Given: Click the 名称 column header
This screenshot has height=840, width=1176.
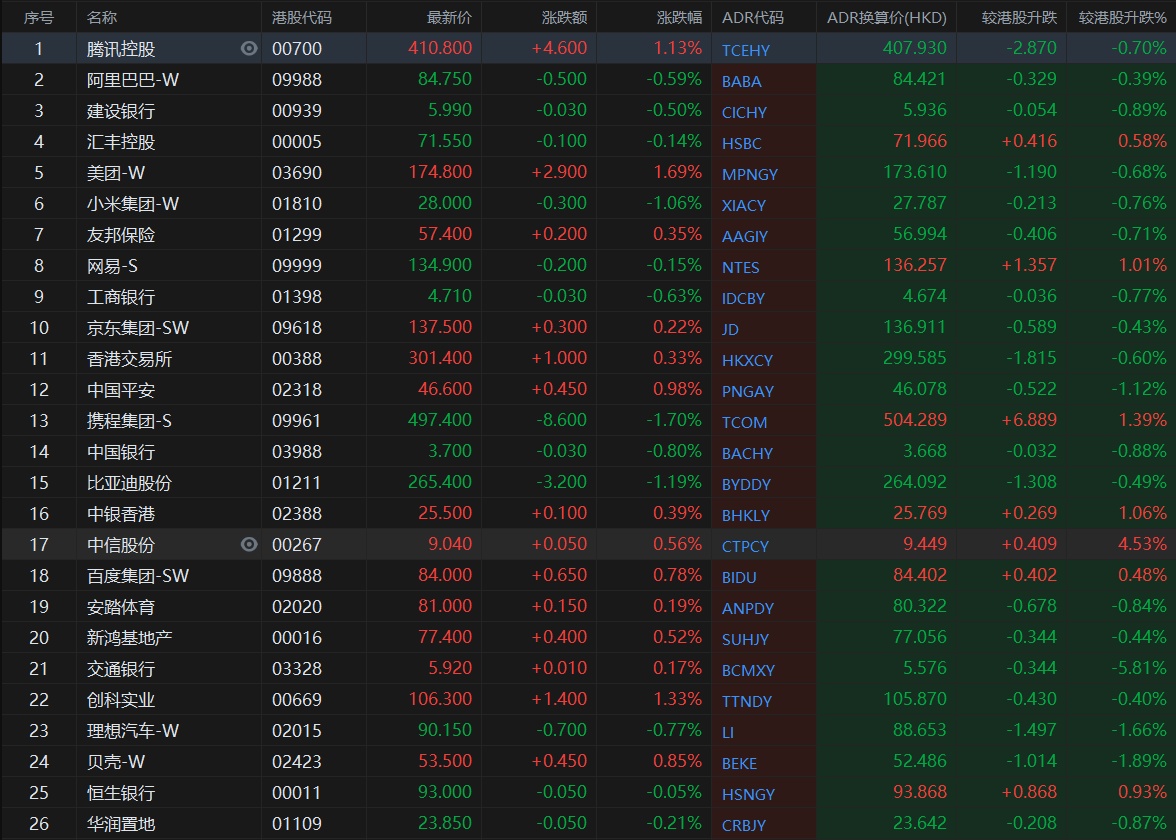Looking at the screenshot, I should [102, 17].
